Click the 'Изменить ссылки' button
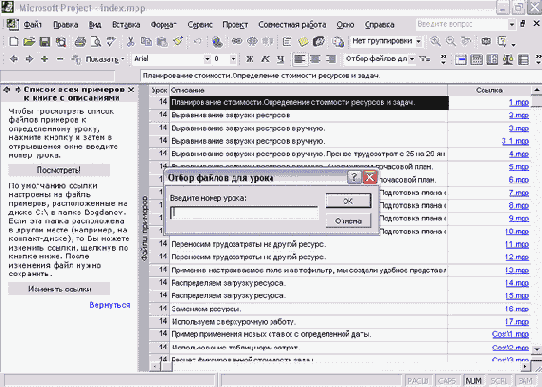 [x=59, y=289]
